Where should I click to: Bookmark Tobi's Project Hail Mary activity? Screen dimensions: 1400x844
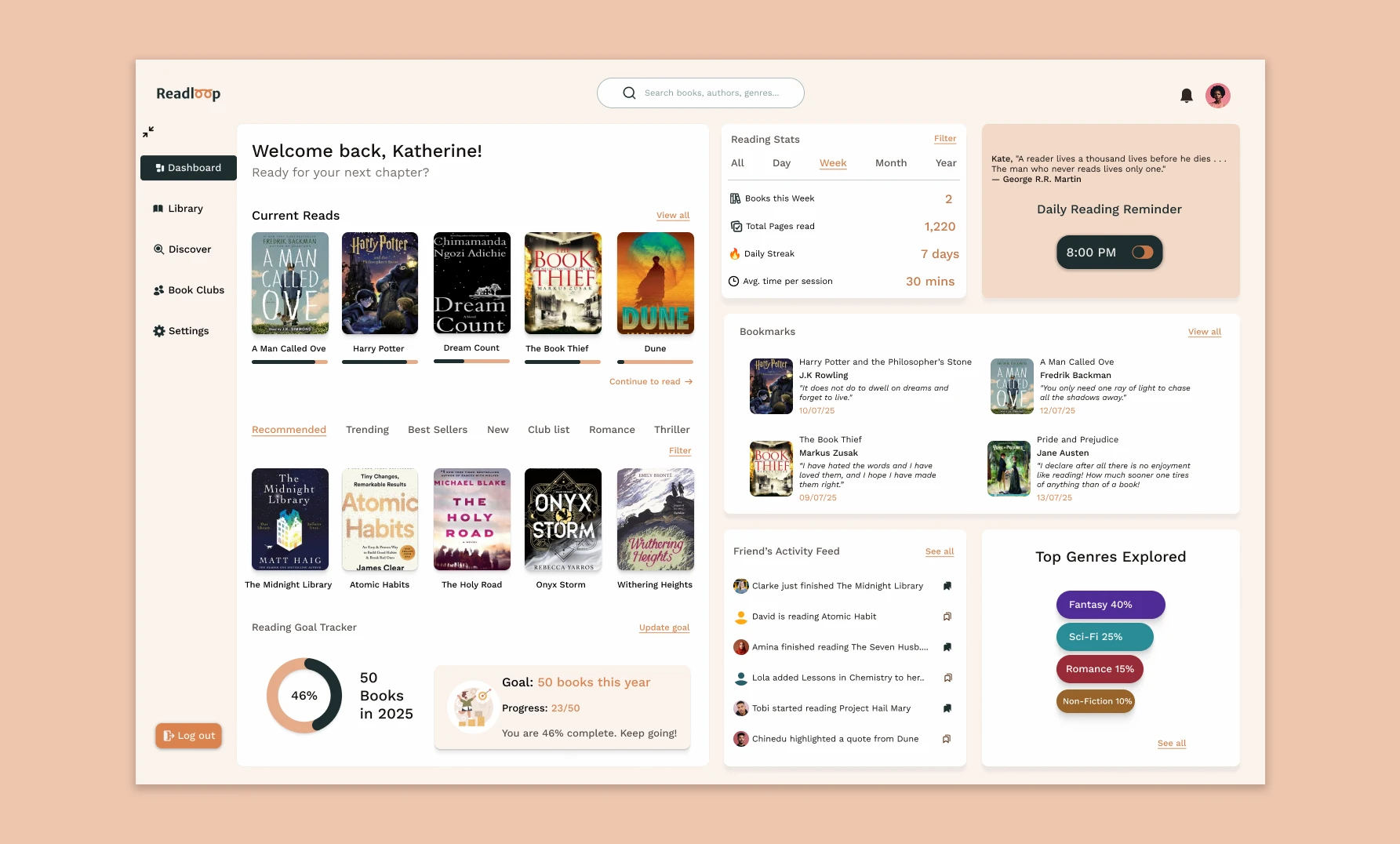click(x=947, y=708)
